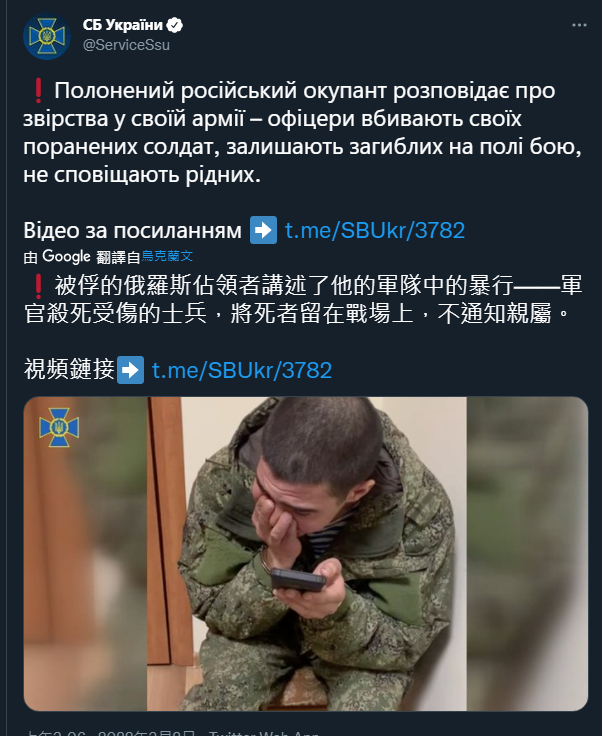This screenshot has height=736, width=602.
Task: Click the 由 Google 翻譯自 attribution text
Action: click(82, 256)
